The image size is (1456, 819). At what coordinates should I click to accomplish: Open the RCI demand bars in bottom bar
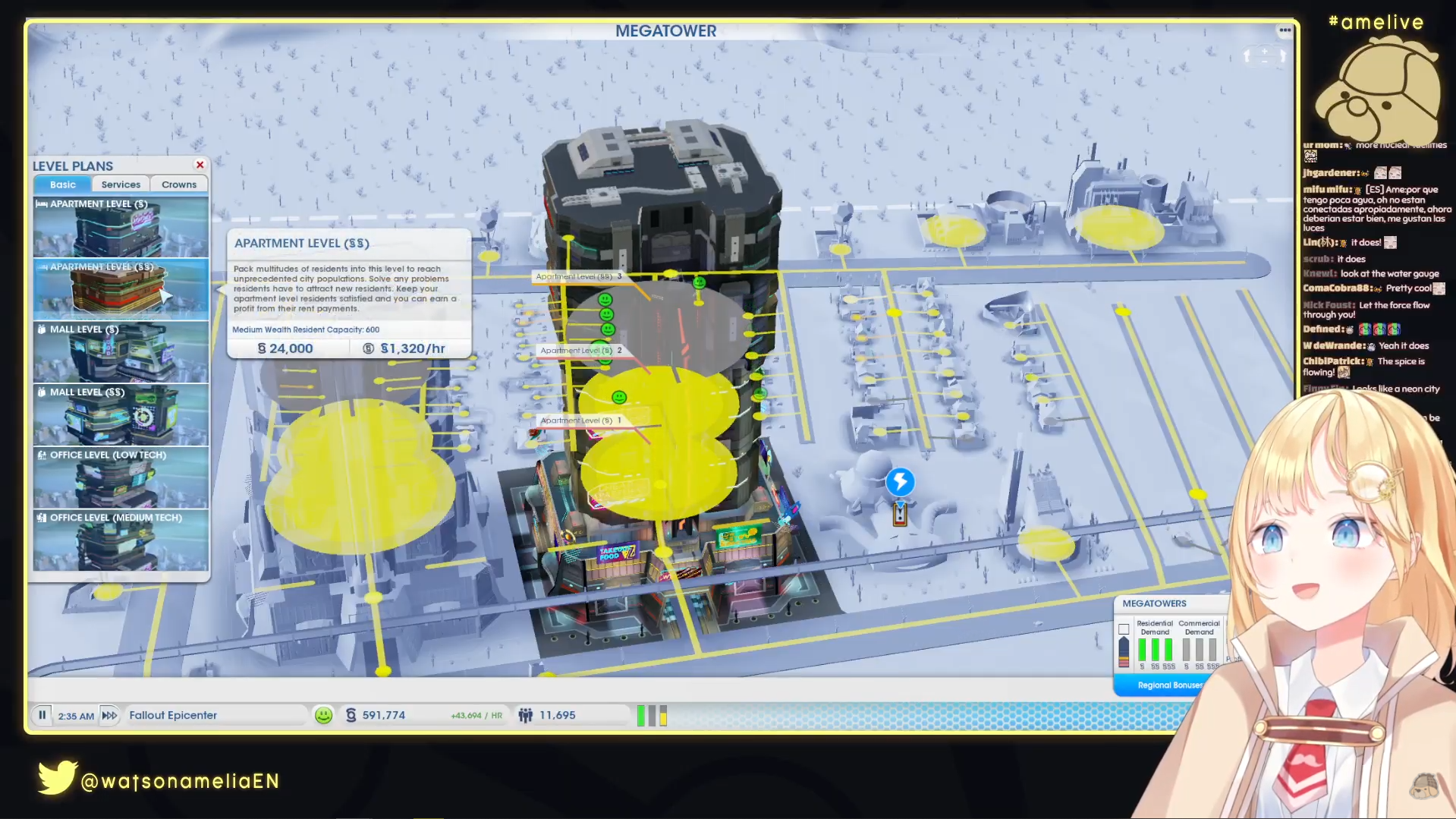tap(652, 715)
